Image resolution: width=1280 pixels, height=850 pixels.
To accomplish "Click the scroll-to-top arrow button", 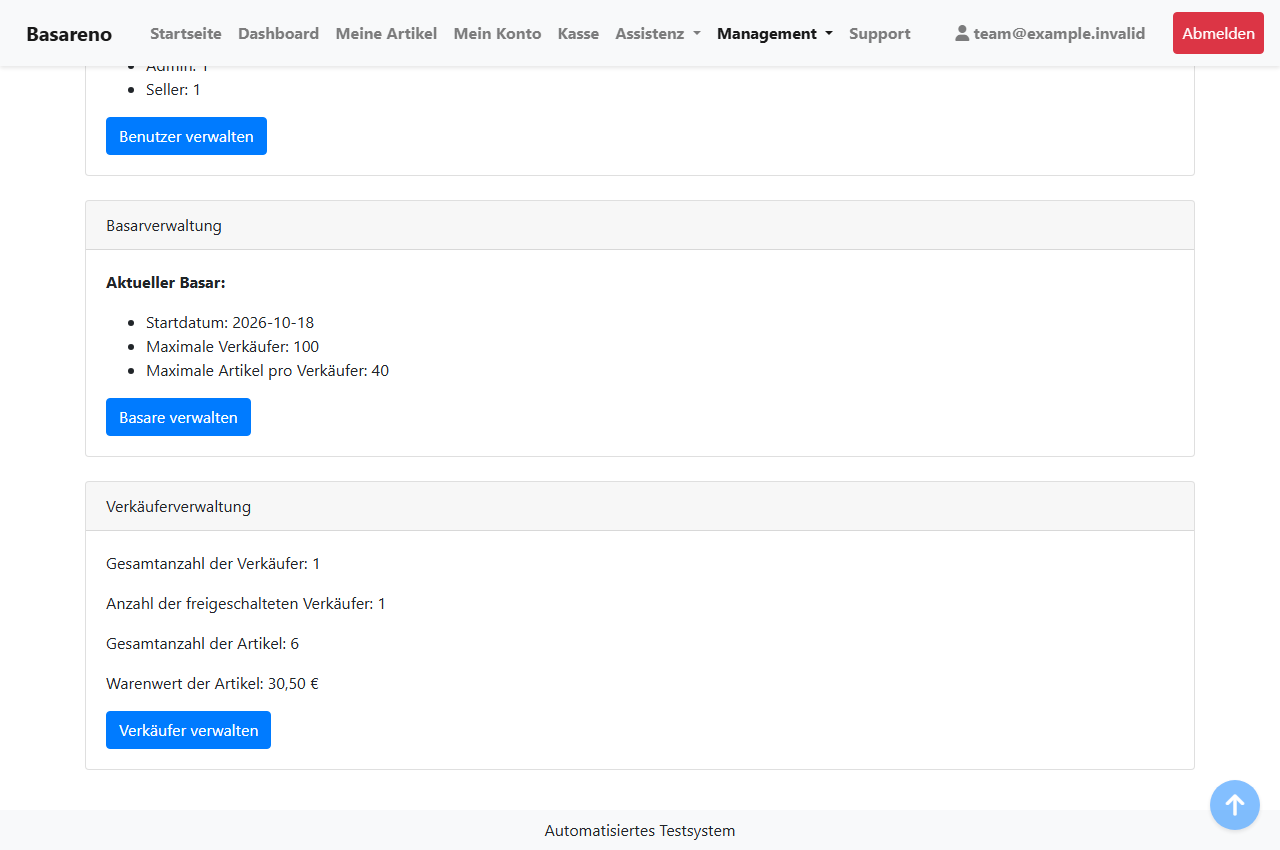I will [x=1235, y=805].
